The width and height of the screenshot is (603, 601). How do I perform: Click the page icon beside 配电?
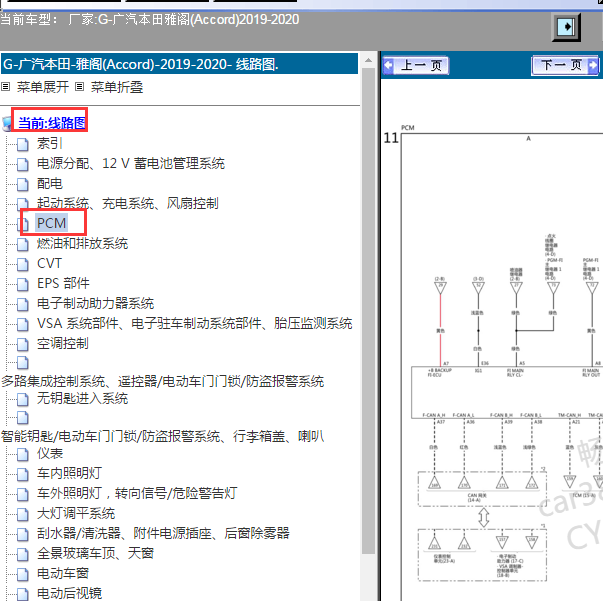pyautogui.click(x=23, y=184)
